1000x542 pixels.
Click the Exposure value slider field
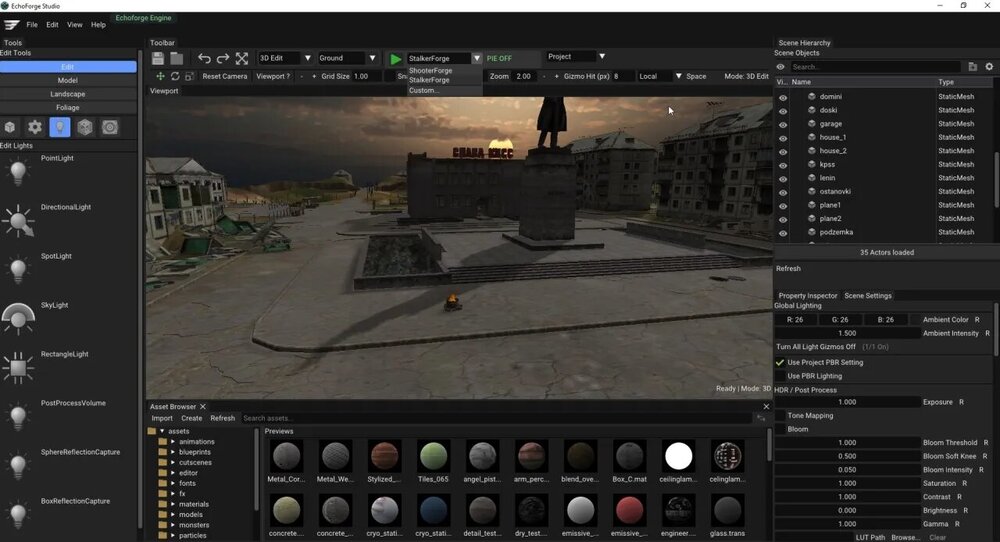(x=847, y=402)
